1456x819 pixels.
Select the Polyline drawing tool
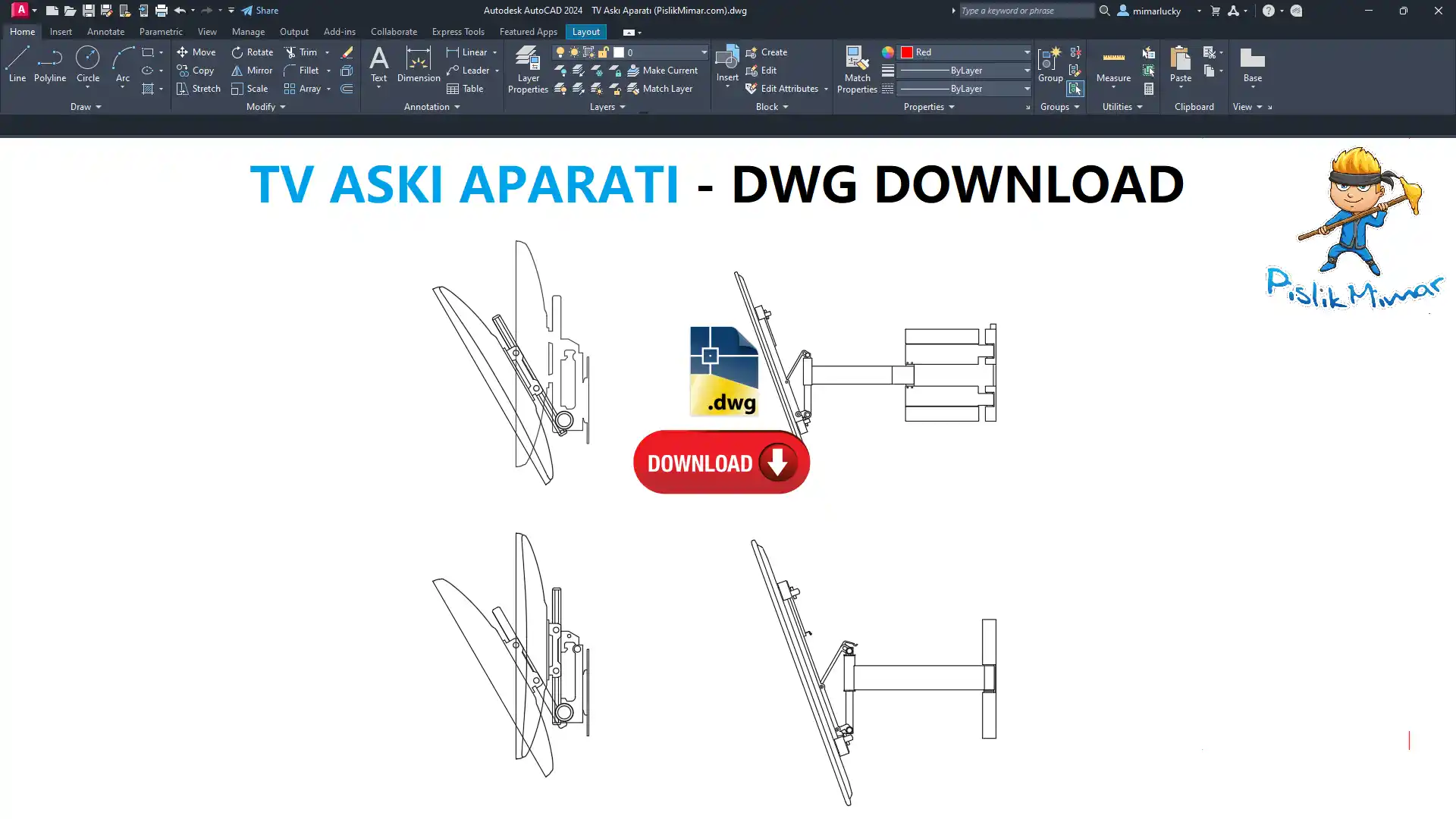[x=49, y=64]
